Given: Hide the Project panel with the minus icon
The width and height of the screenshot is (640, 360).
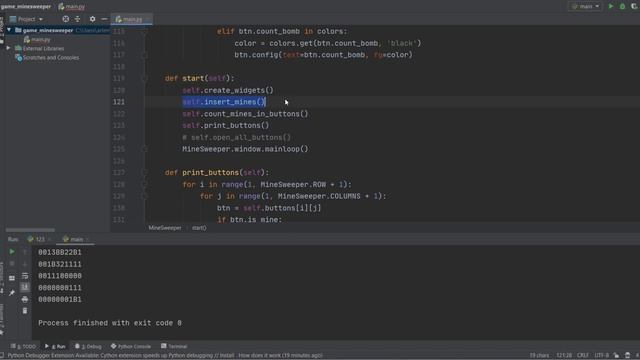Looking at the screenshot, I should point(104,19).
